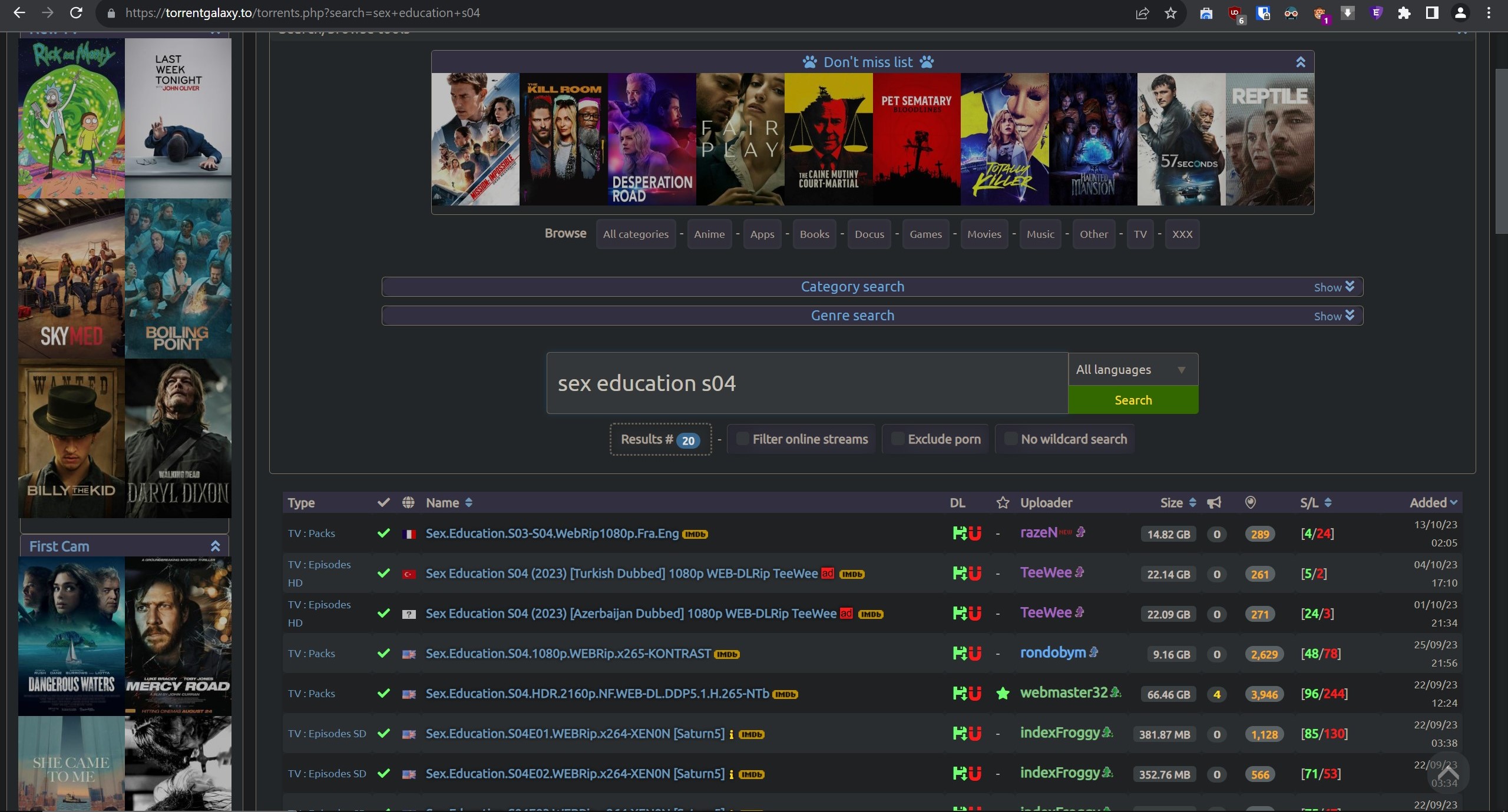Click the Reptile movie poster thumbnail
Image resolution: width=1508 pixels, height=812 pixels.
click(1269, 140)
